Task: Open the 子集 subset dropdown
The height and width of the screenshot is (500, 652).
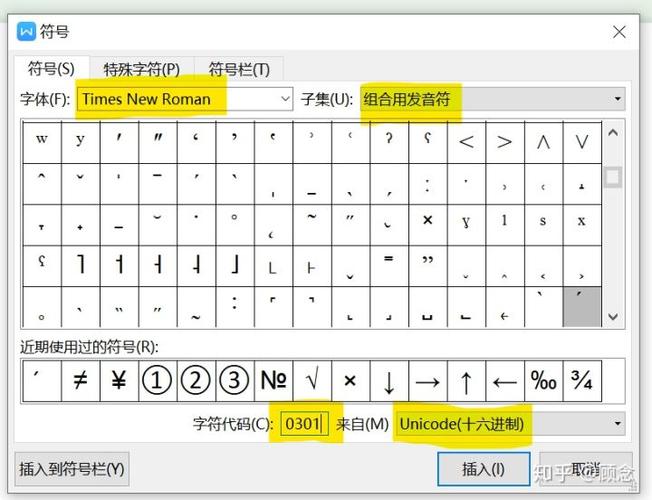Action: coord(493,99)
